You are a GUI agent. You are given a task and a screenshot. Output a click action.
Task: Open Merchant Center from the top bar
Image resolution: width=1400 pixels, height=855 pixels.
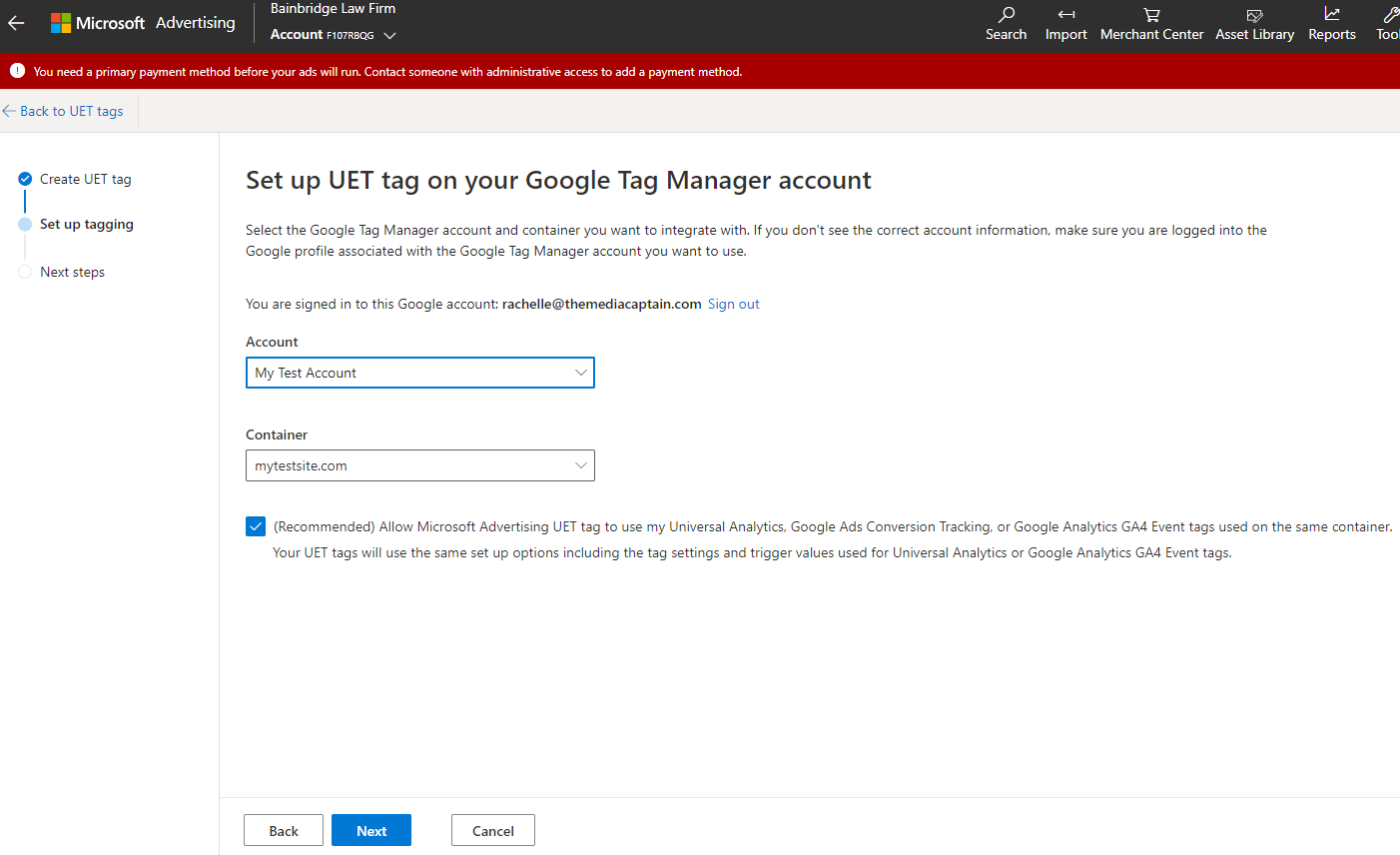1151,24
